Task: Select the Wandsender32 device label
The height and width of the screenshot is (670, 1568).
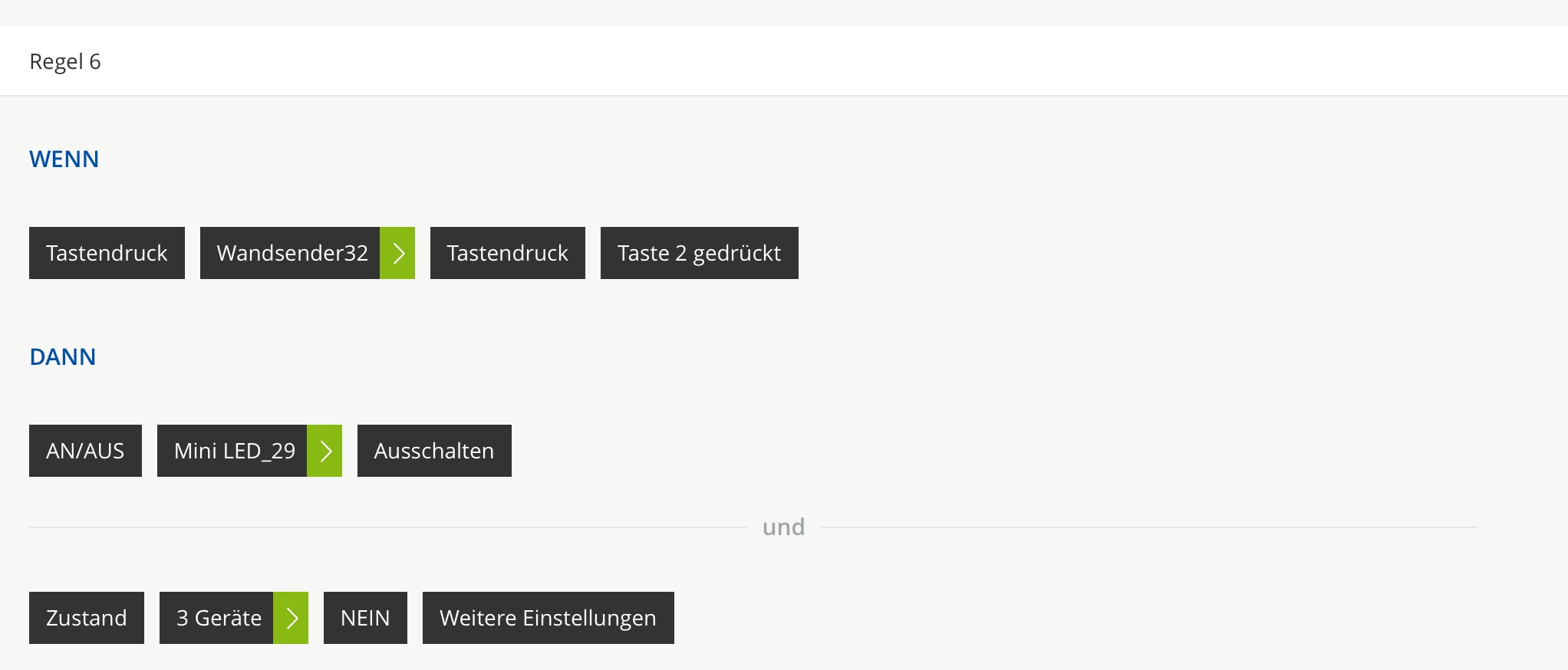Action: [291, 253]
